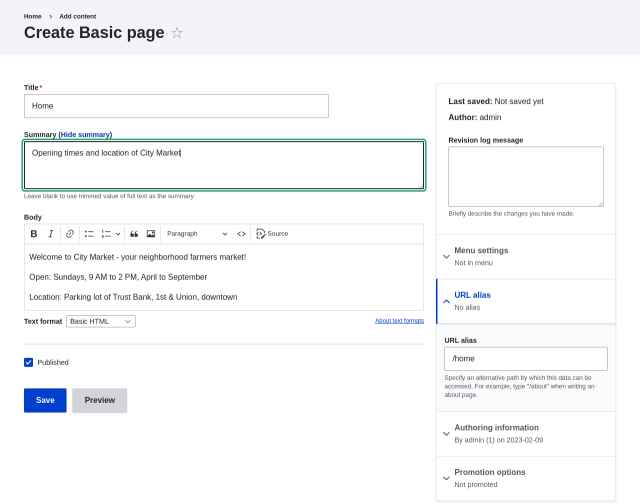Expand Menu settings section
640x504 pixels.
pos(526,256)
